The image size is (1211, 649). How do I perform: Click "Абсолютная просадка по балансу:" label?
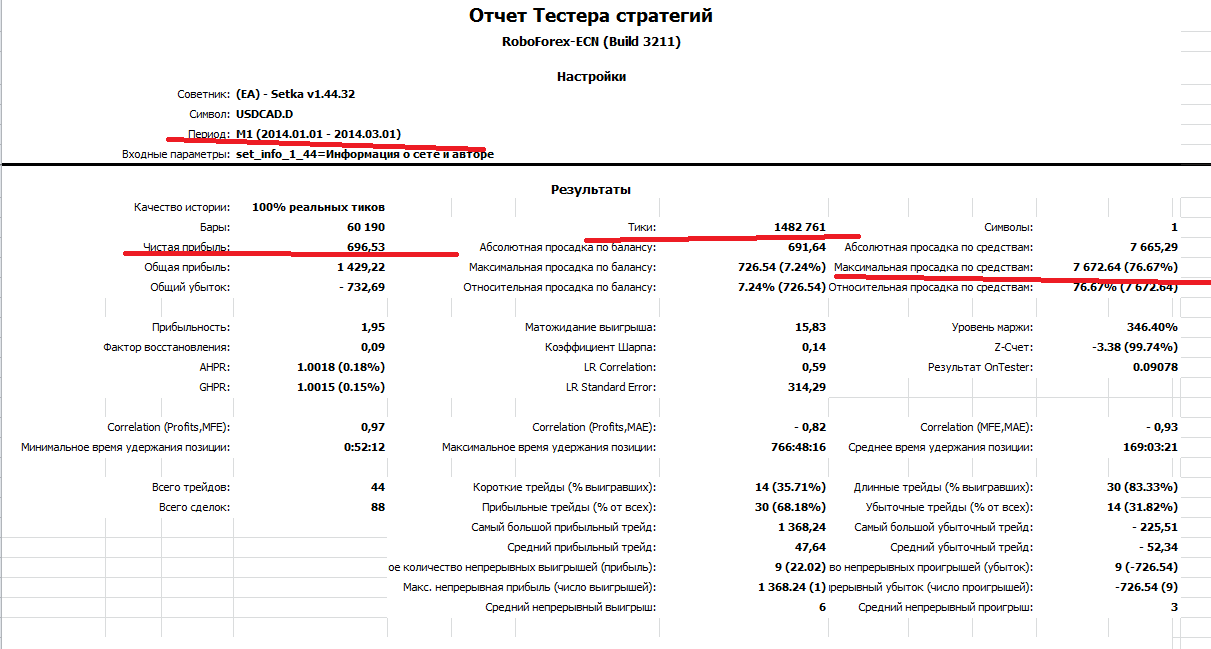point(568,247)
